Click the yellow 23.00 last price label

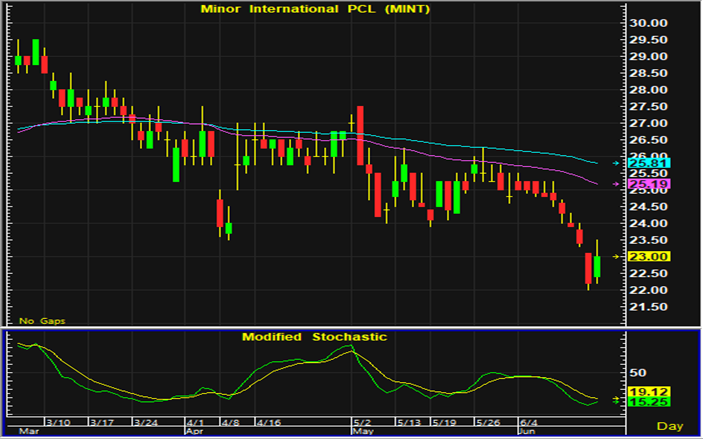pyautogui.click(x=649, y=256)
